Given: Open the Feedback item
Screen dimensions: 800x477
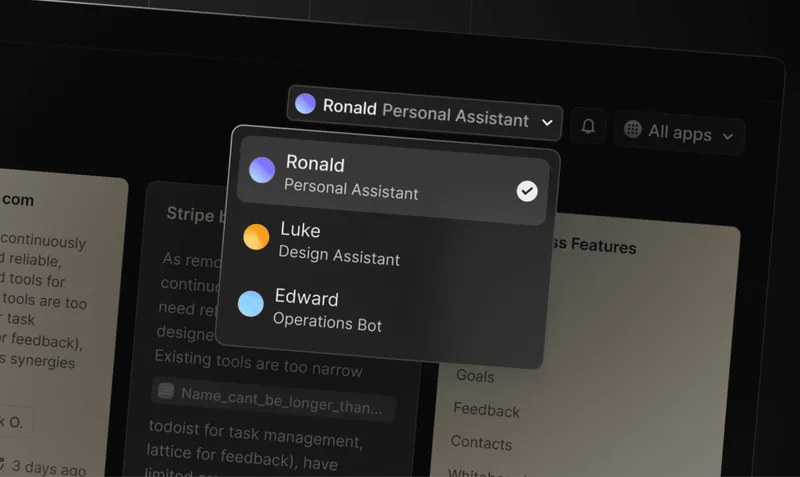Looking at the screenshot, I should pyautogui.click(x=486, y=410).
